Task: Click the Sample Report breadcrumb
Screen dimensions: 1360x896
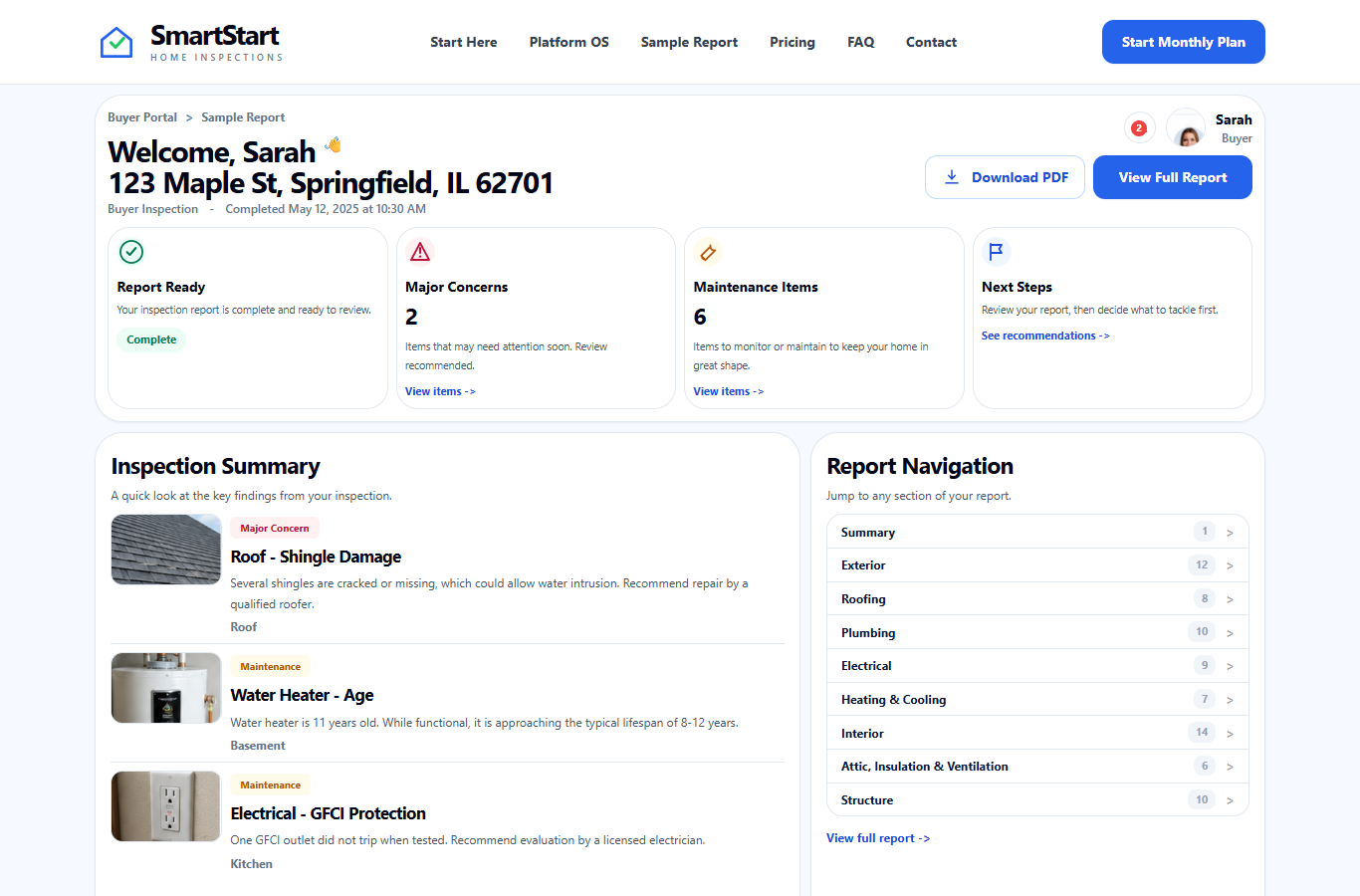Action: click(x=243, y=117)
